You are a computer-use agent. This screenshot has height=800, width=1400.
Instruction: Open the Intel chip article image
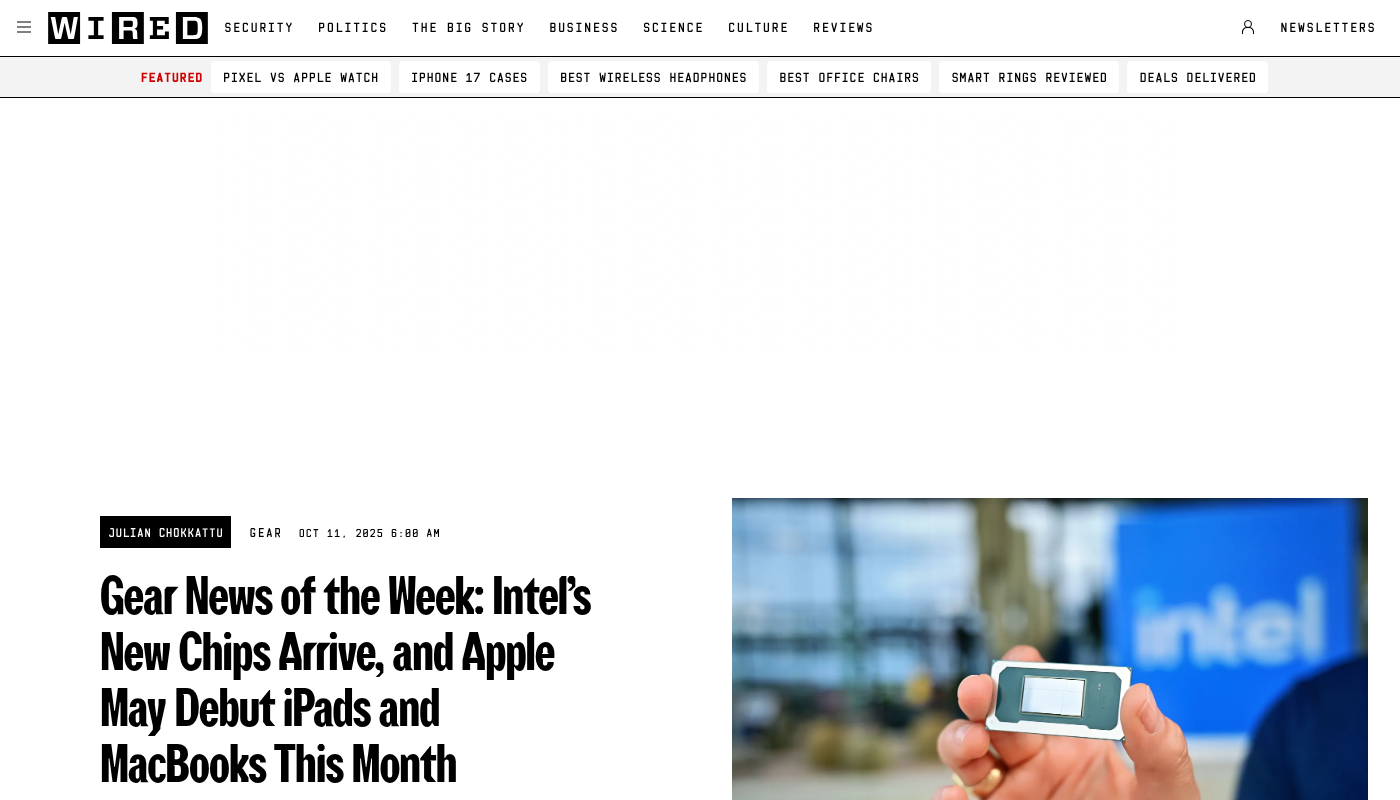(1050, 649)
